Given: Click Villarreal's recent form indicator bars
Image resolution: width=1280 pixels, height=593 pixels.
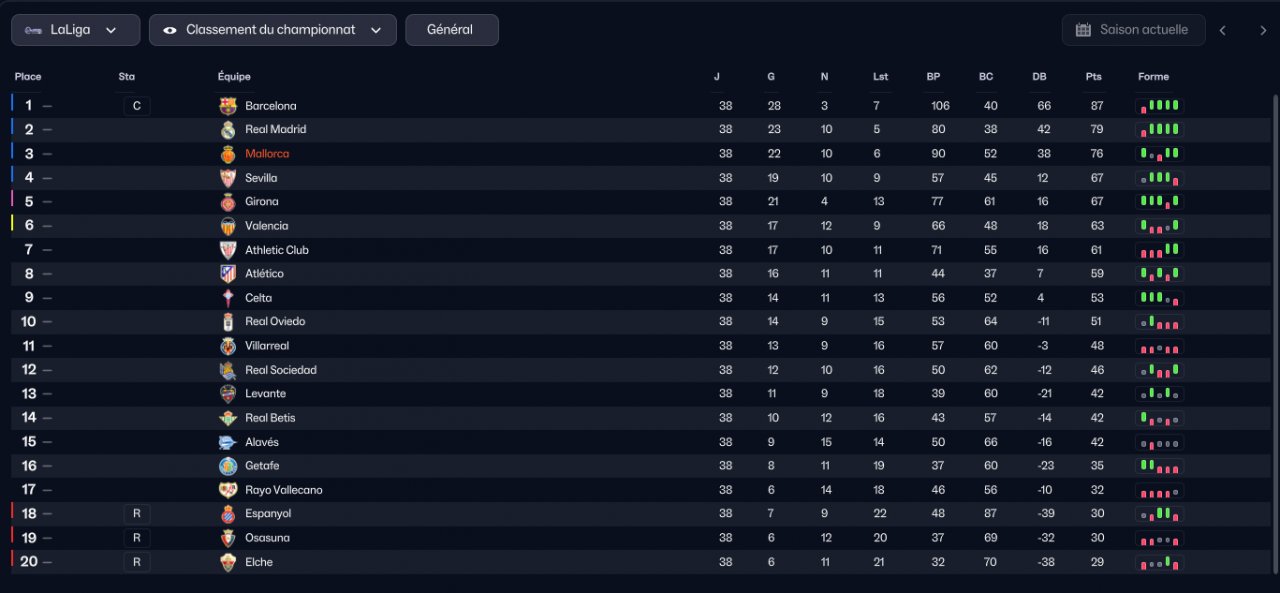Looking at the screenshot, I should click(x=1159, y=346).
